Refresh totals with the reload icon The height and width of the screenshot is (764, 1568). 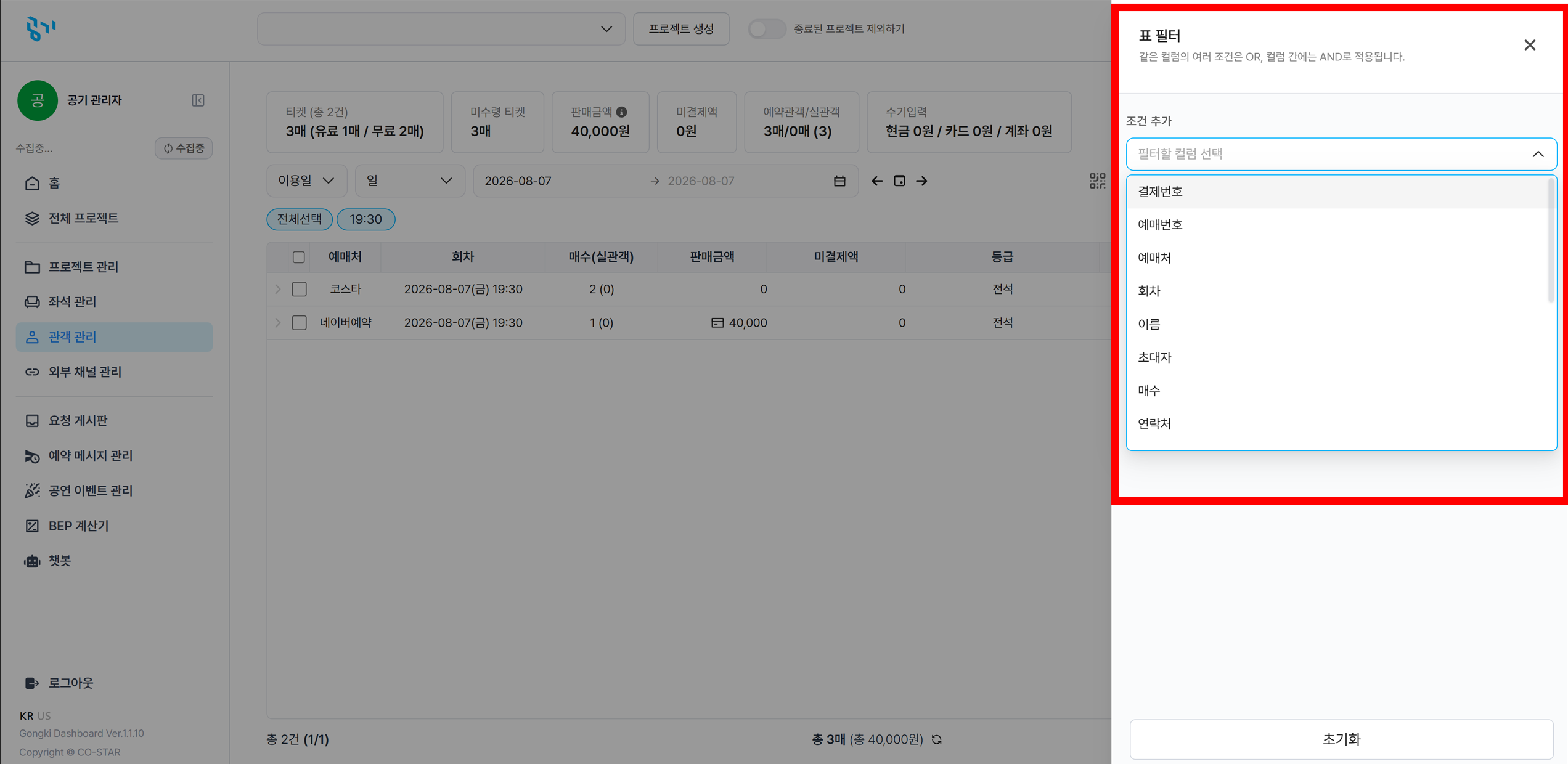(937, 739)
